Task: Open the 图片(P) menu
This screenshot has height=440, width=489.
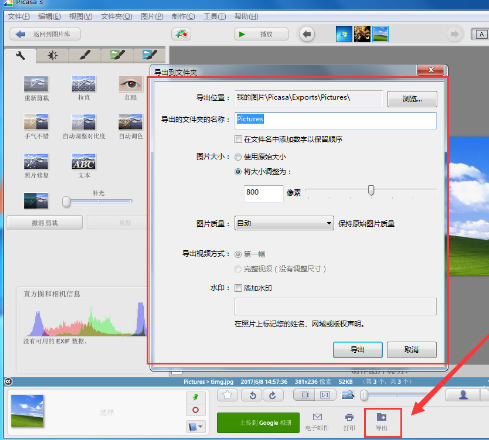Action: tap(152, 16)
